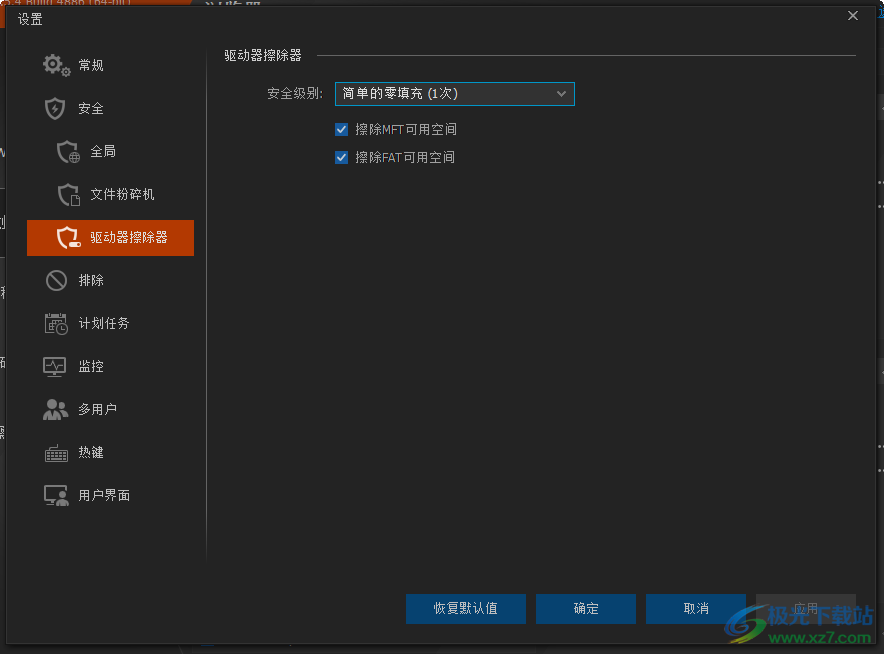Disable the 擦除FAT可用空间 checkbox
This screenshot has width=884, height=654.
click(342, 157)
